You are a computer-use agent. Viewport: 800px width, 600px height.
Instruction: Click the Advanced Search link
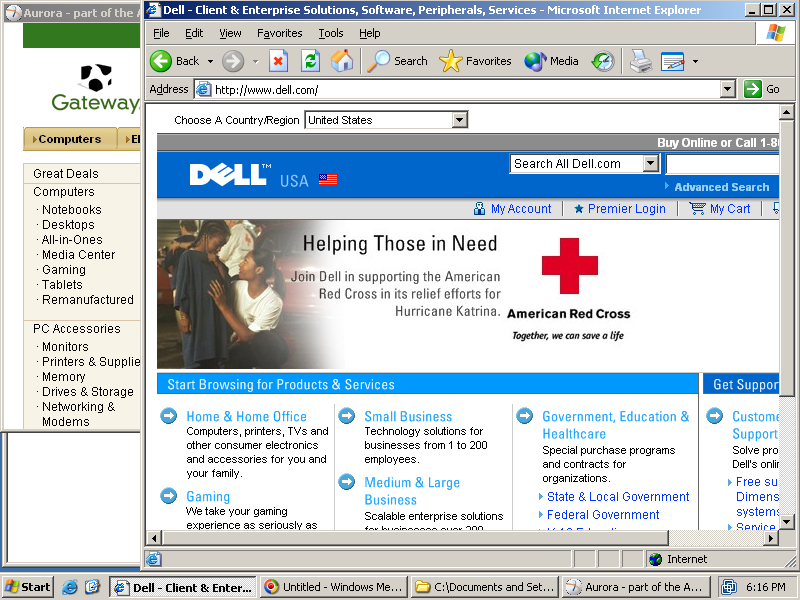pos(721,187)
